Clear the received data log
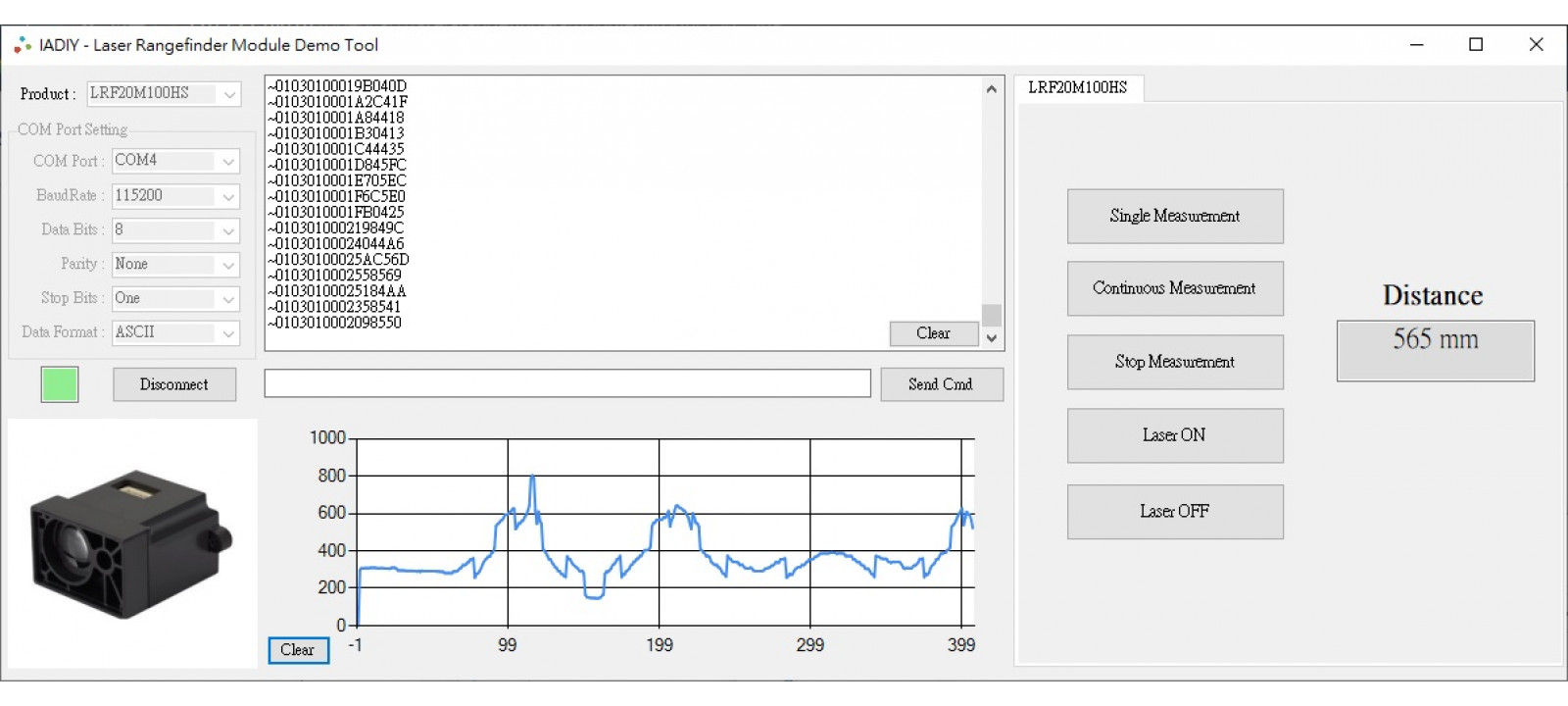The width and height of the screenshot is (1568, 706). [933, 333]
